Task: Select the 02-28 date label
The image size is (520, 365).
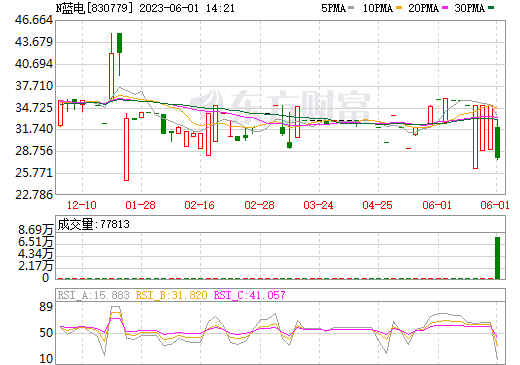Action: point(259,205)
